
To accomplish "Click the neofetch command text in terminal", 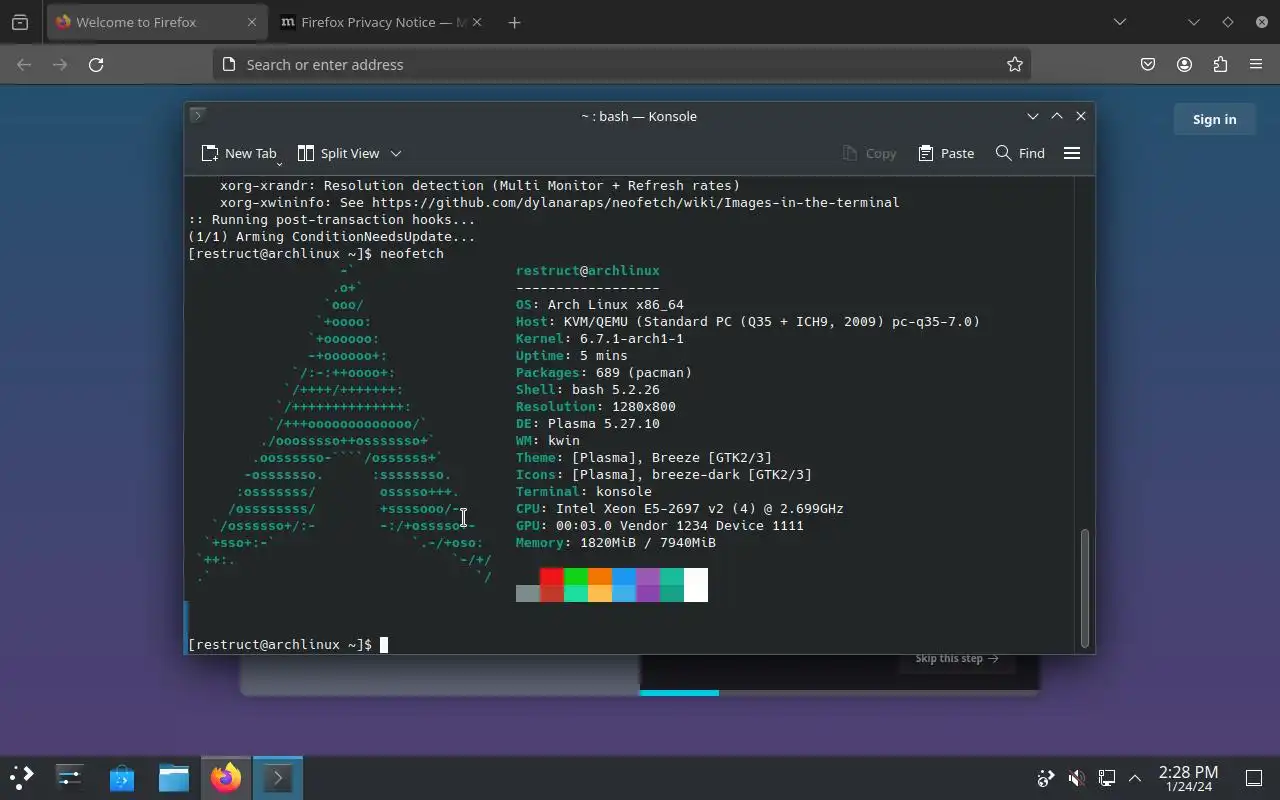I will click(x=412, y=254).
